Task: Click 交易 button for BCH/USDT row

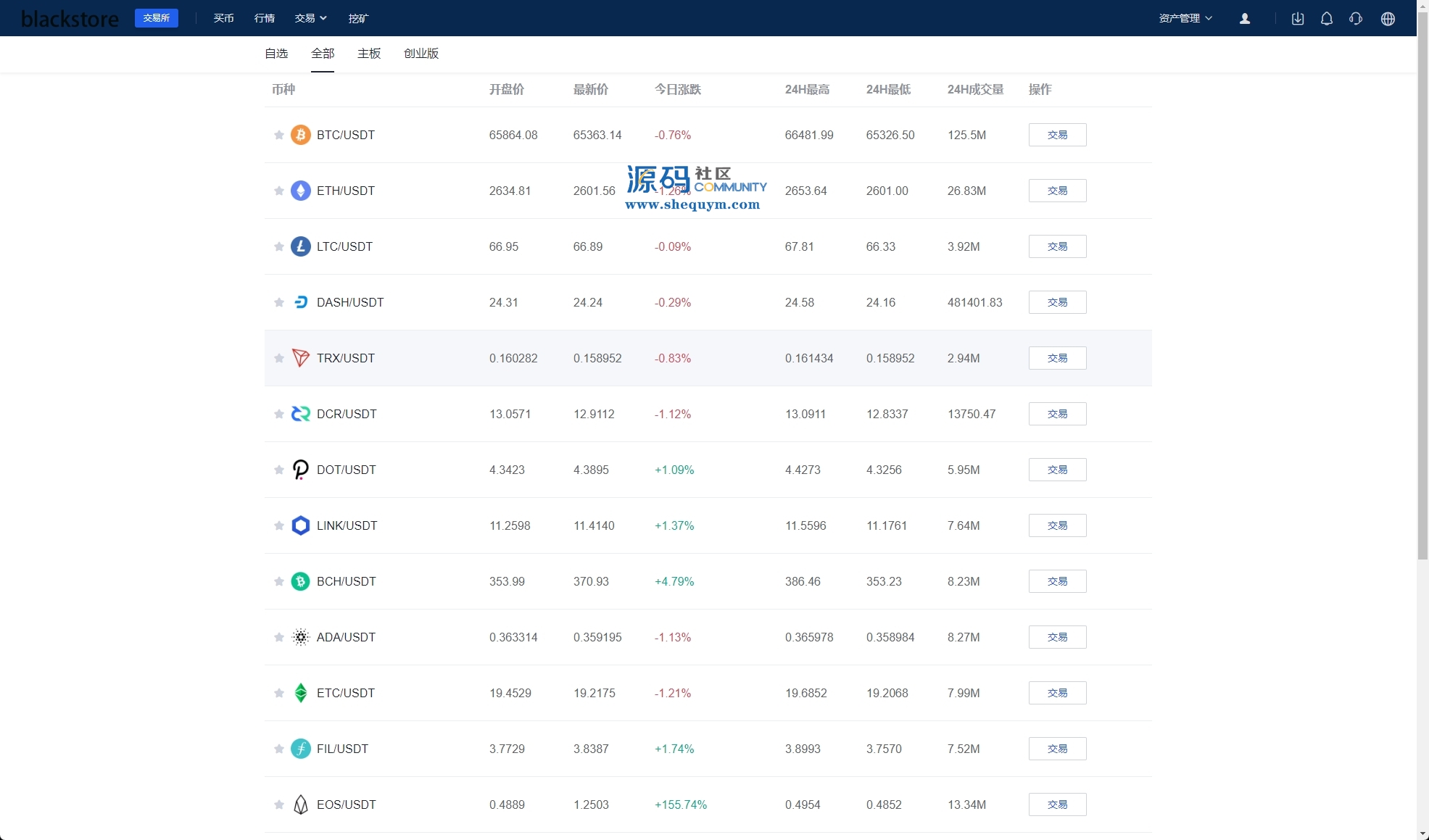Action: 1057,581
